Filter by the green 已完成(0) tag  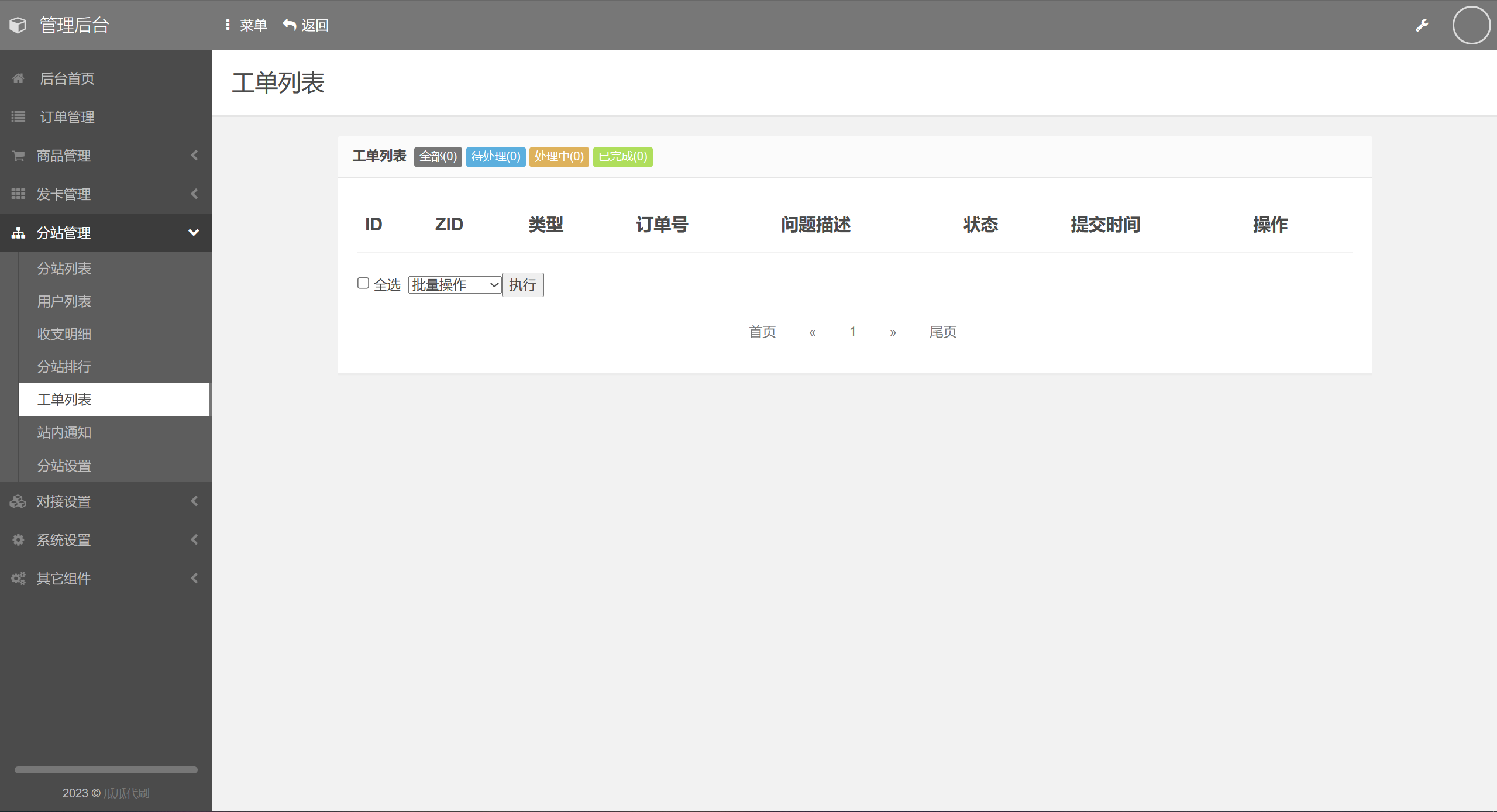[x=622, y=157]
